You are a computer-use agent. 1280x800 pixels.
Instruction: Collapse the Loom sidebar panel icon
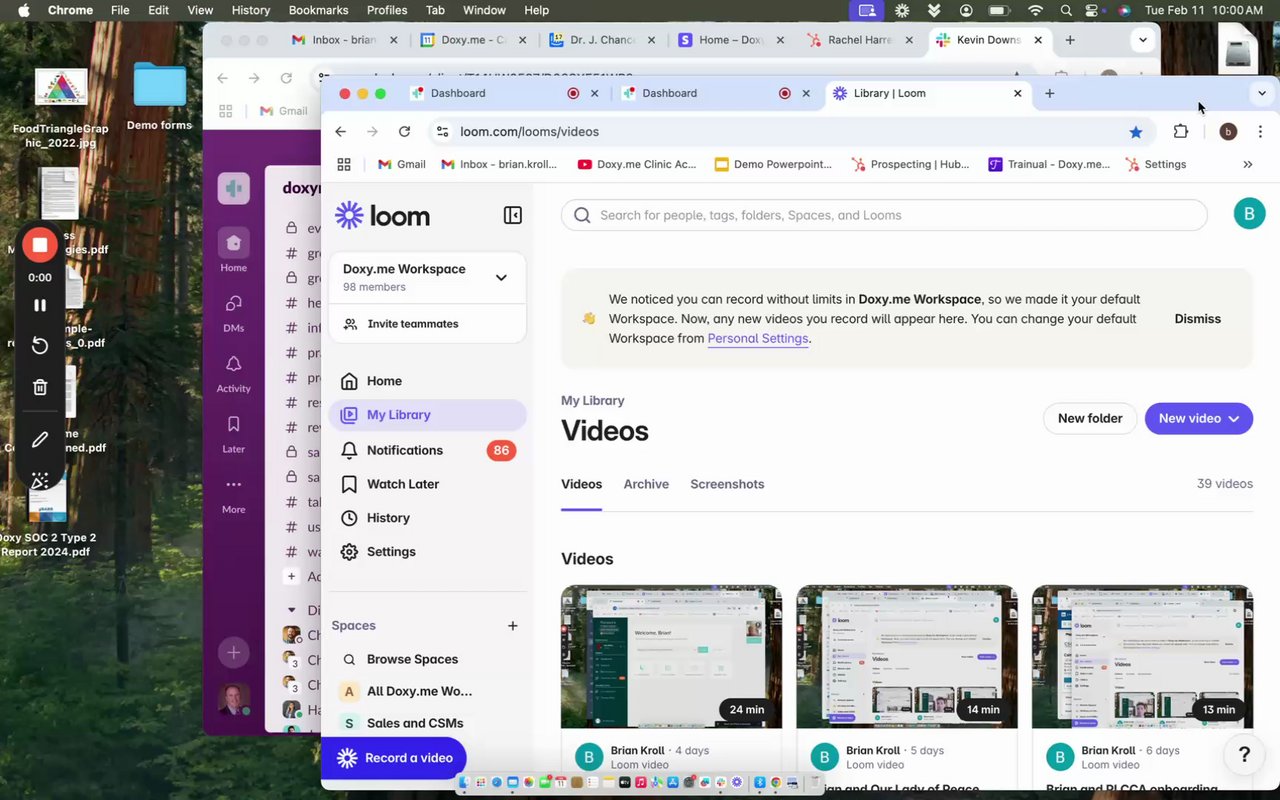click(513, 215)
